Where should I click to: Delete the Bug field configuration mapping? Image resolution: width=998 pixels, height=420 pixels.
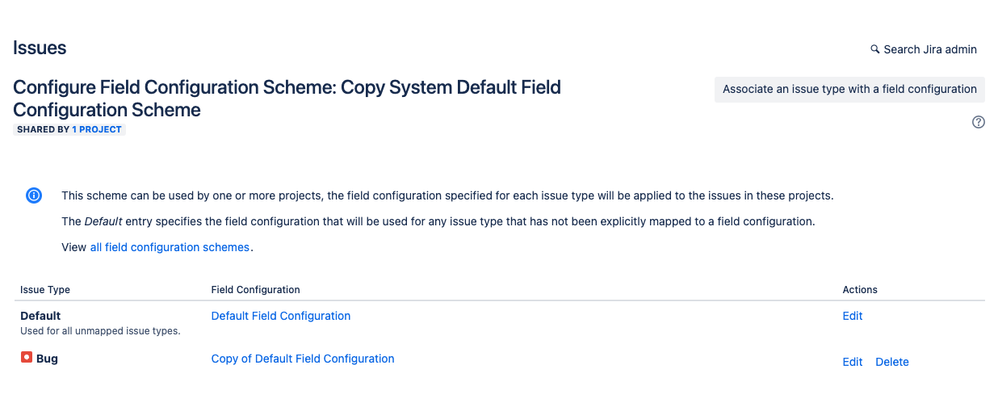click(x=892, y=362)
